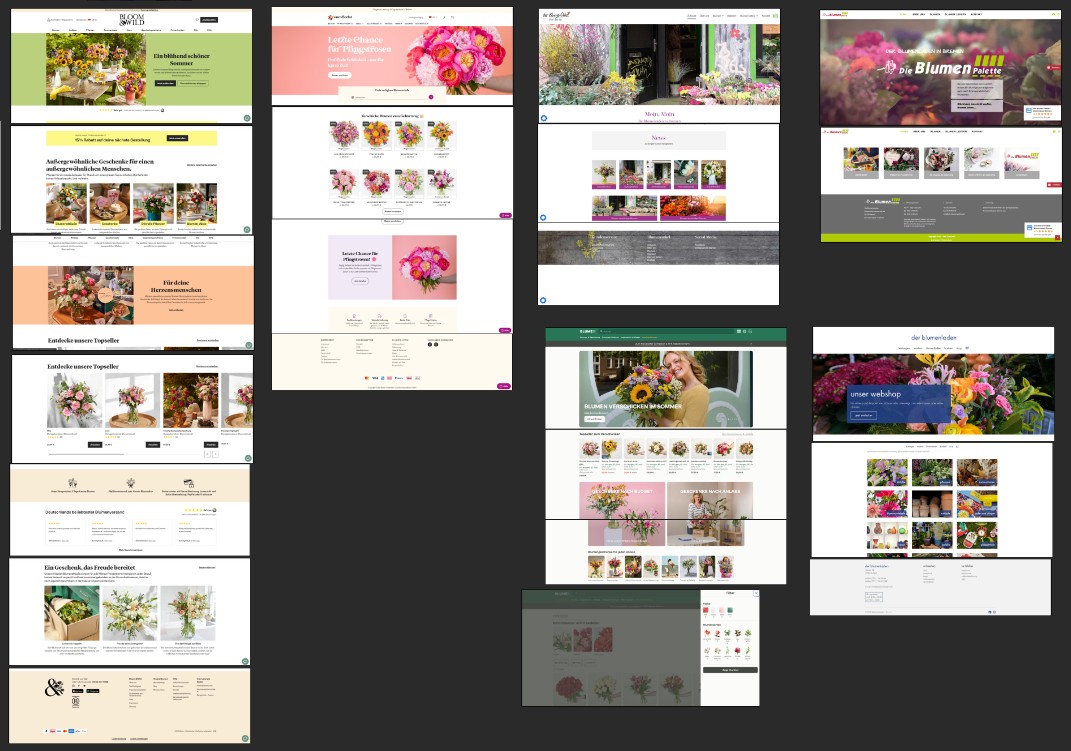Click the dark apply button in Filter panel
Image resolution: width=1071 pixels, height=751 pixels.
tap(729, 669)
